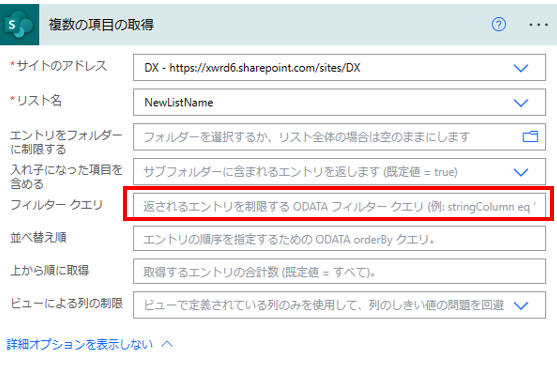Image resolution: width=557 pixels, height=366 pixels.
Task: Click the ビューで定義されている列 placeholder field
Action: pyautogui.click(x=339, y=305)
